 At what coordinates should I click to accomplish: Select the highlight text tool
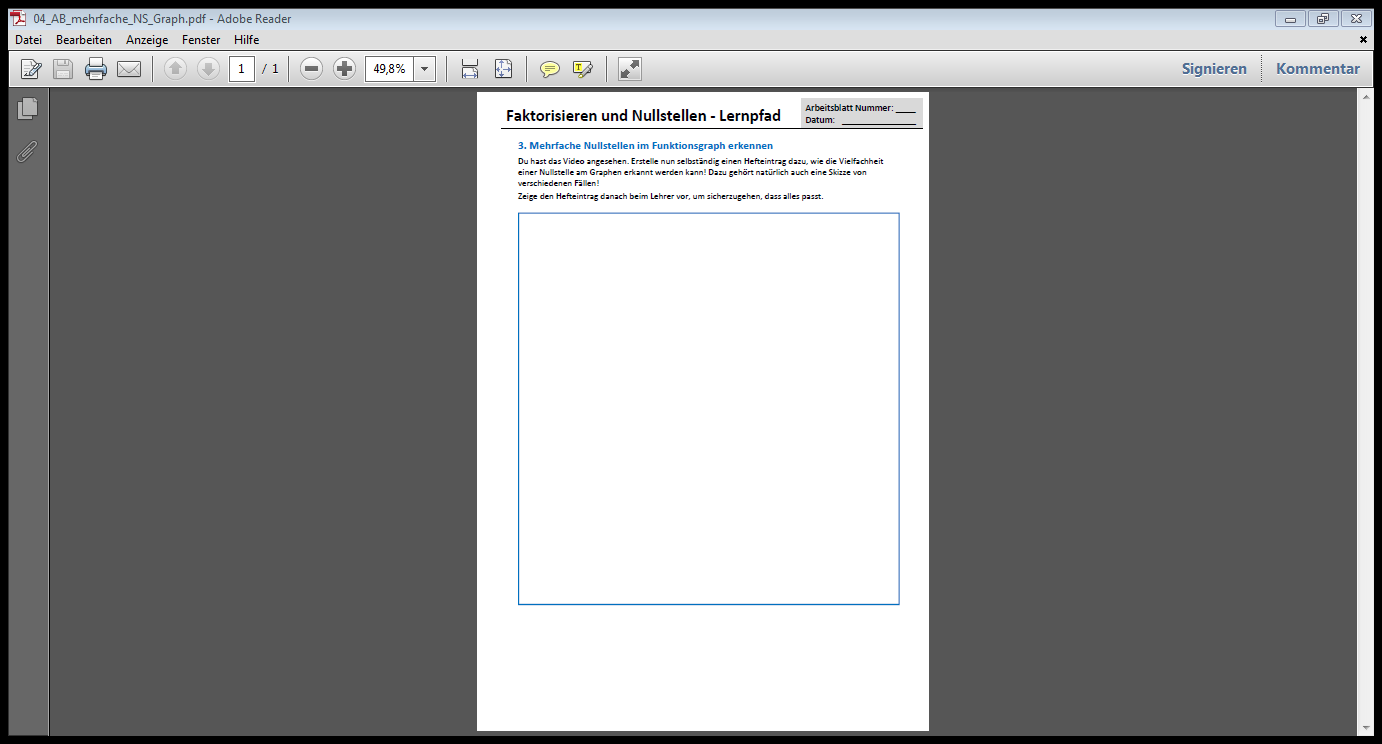[x=582, y=69]
